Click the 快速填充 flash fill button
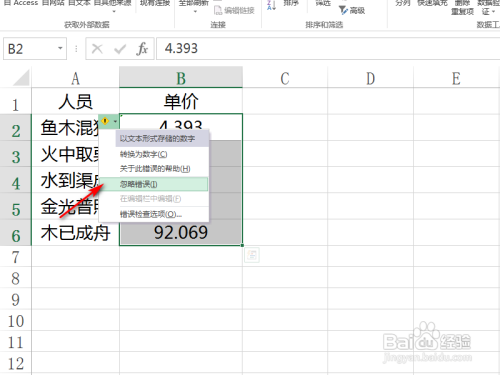 click(x=432, y=3)
